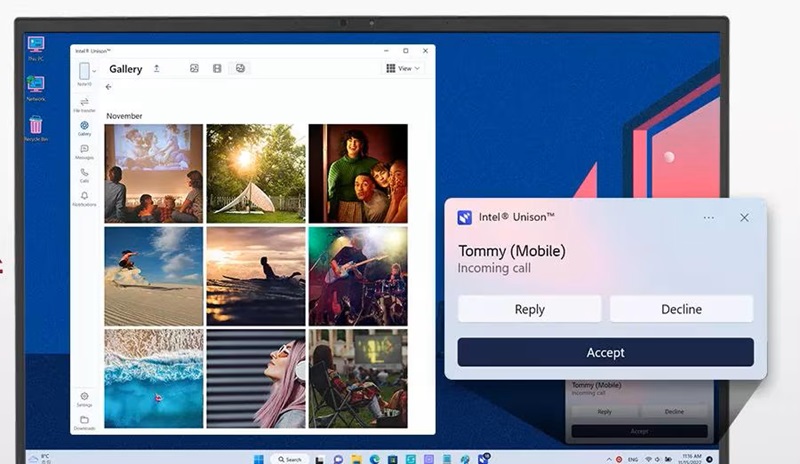Click the November section heading
The height and width of the screenshot is (464, 800).
(124, 116)
